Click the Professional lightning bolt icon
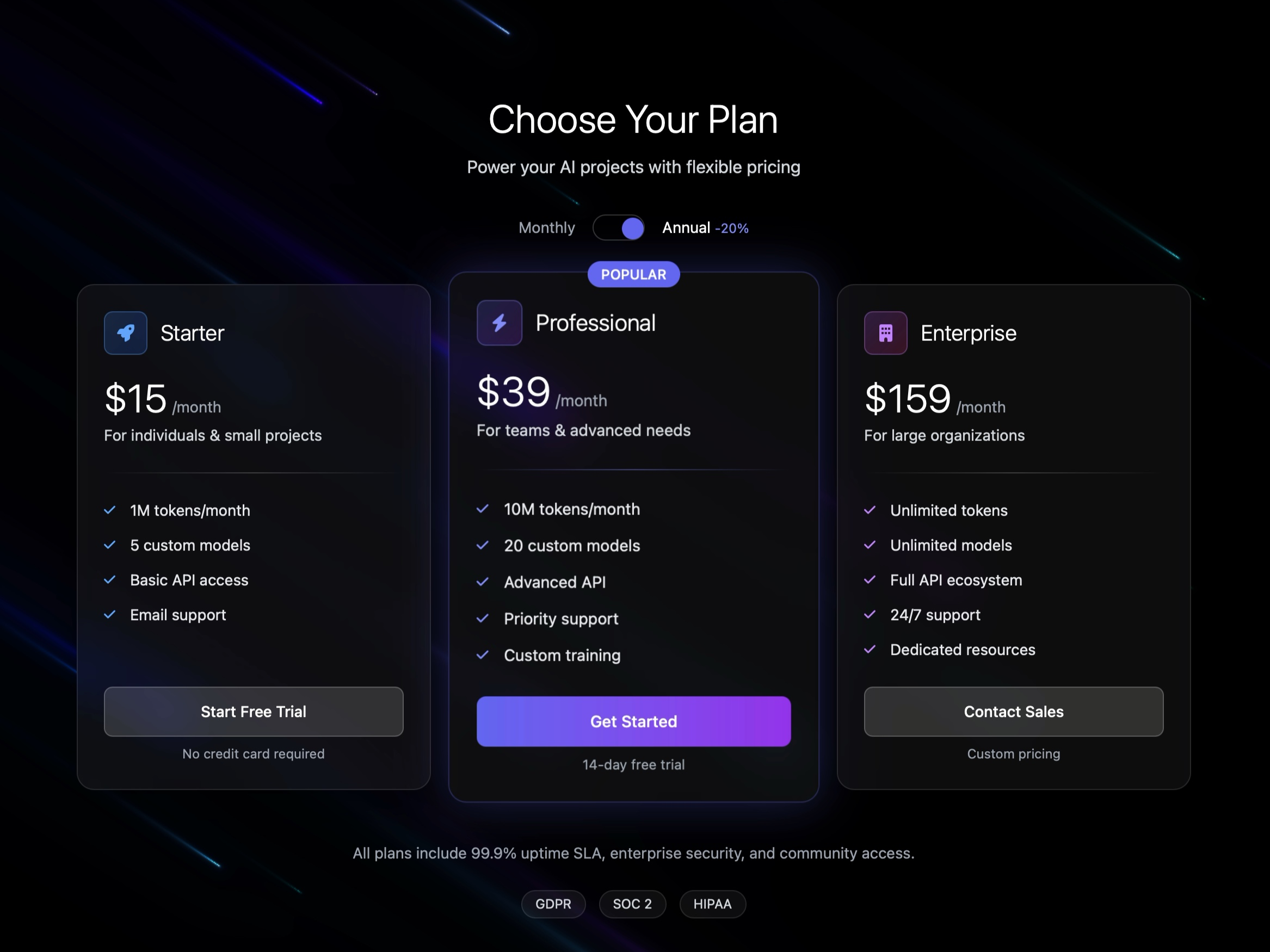The width and height of the screenshot is (1270, 952). [x=498, y=323]
